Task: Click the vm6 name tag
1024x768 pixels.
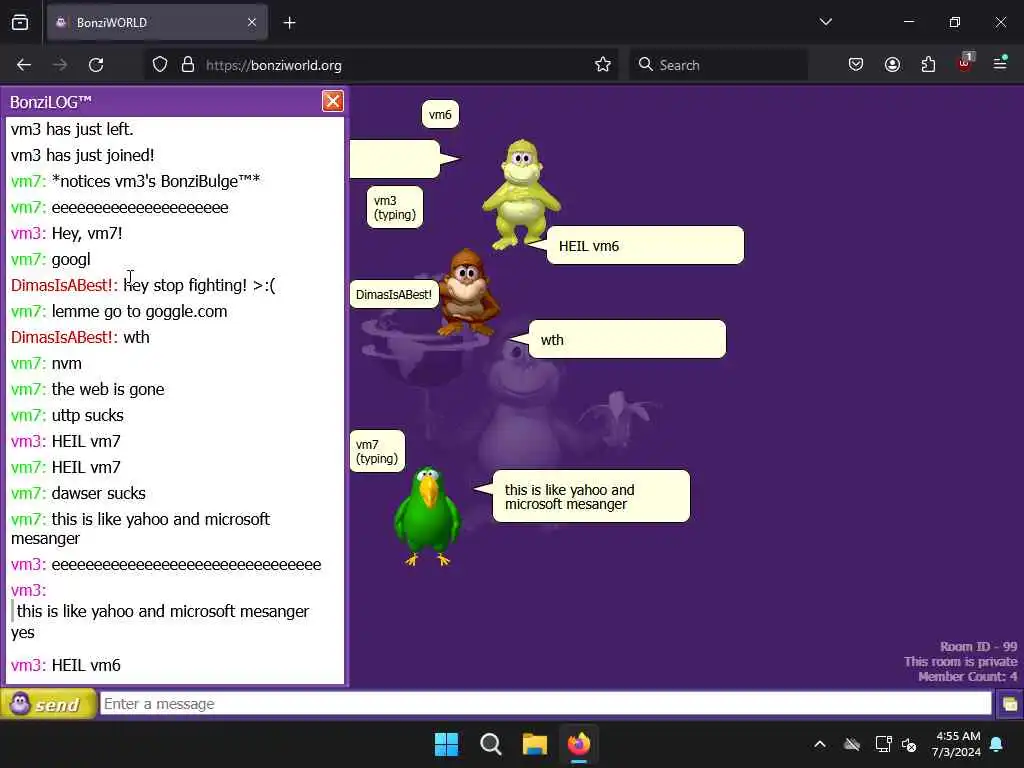Action: point(440,114)
